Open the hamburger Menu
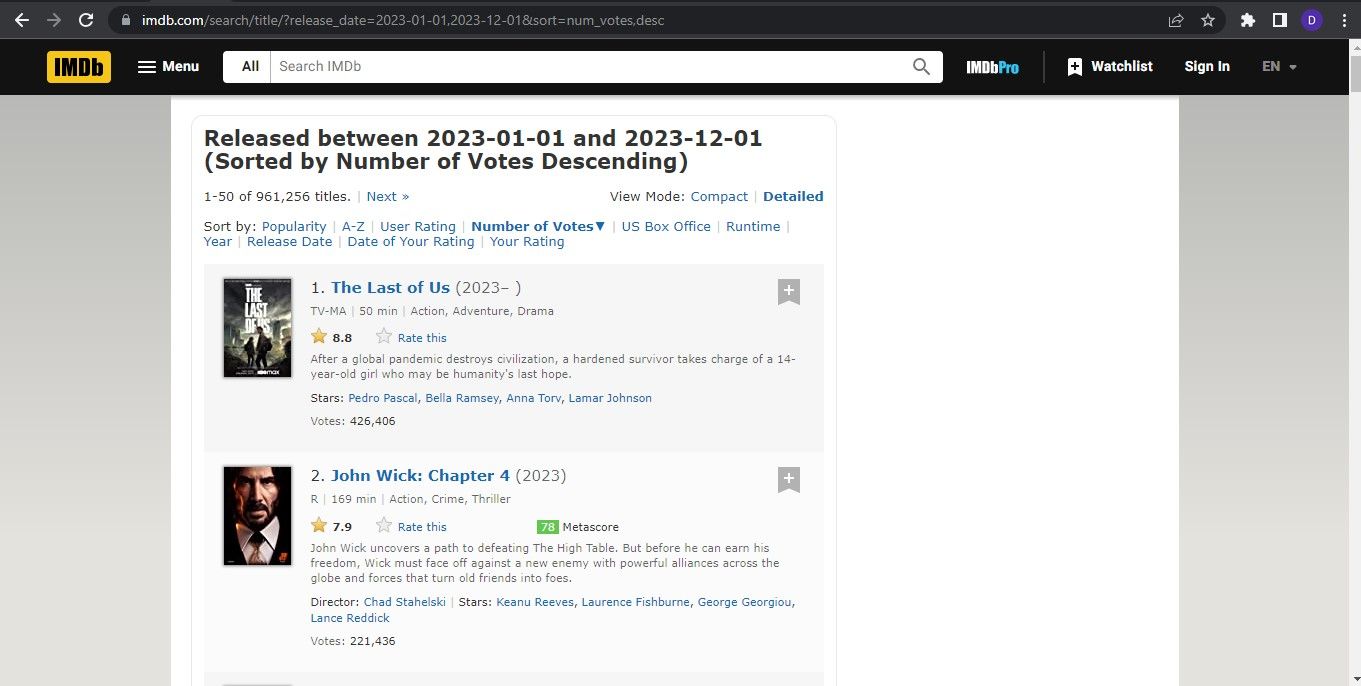1361x686 pixels. [168, 66]
